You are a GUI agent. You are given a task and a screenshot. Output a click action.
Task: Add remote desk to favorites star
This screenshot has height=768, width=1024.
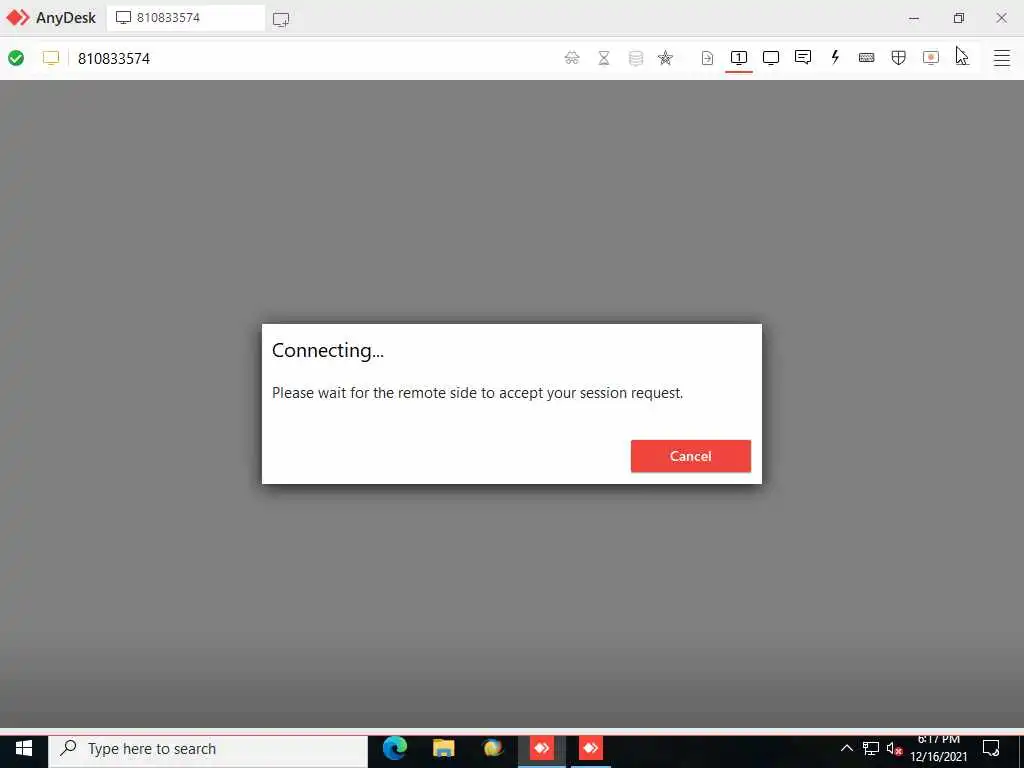665,58
